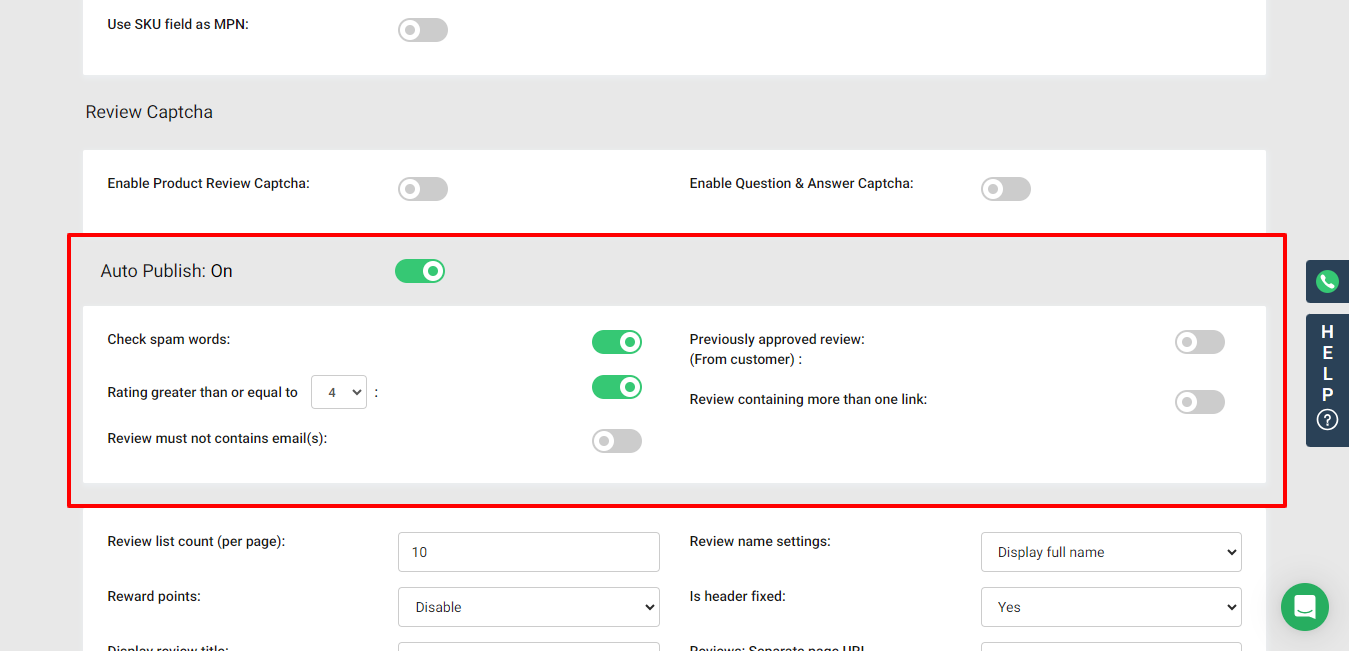
Task: Click the Review containing more than one link label
Action: tap(808, 399)
